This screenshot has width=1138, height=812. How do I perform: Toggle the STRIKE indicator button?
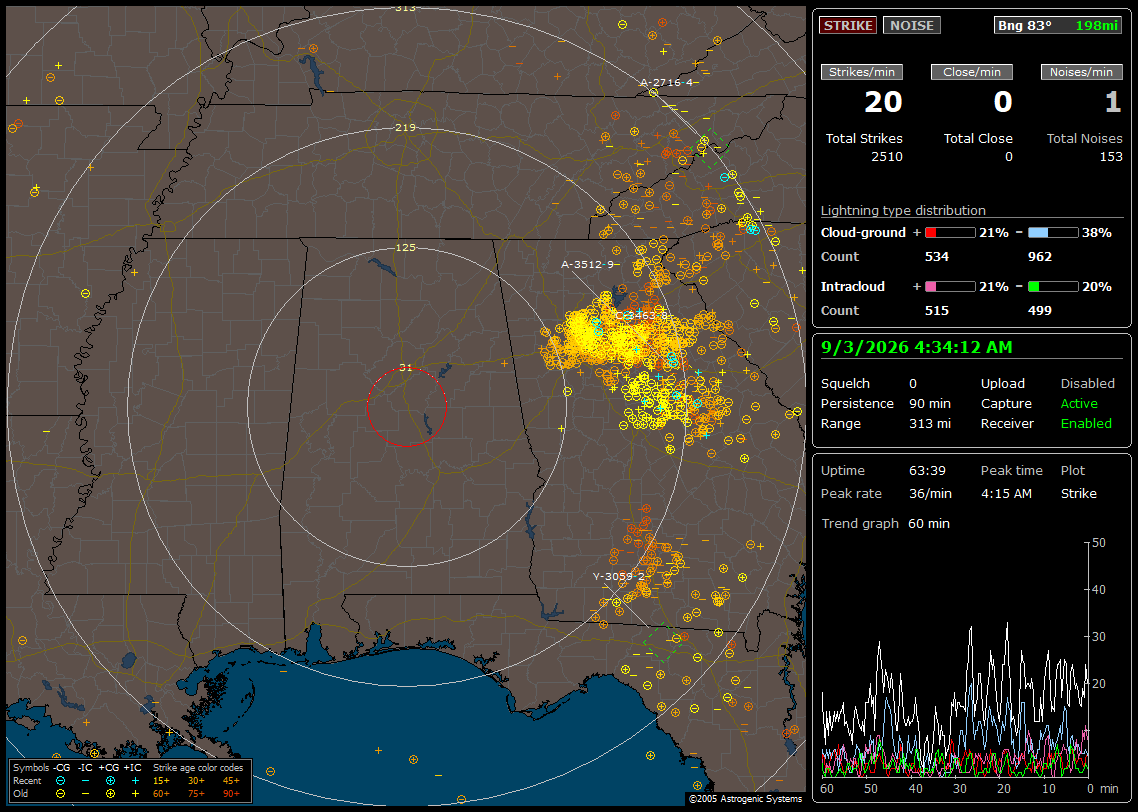pyautogui.click(x=848, y=25)
